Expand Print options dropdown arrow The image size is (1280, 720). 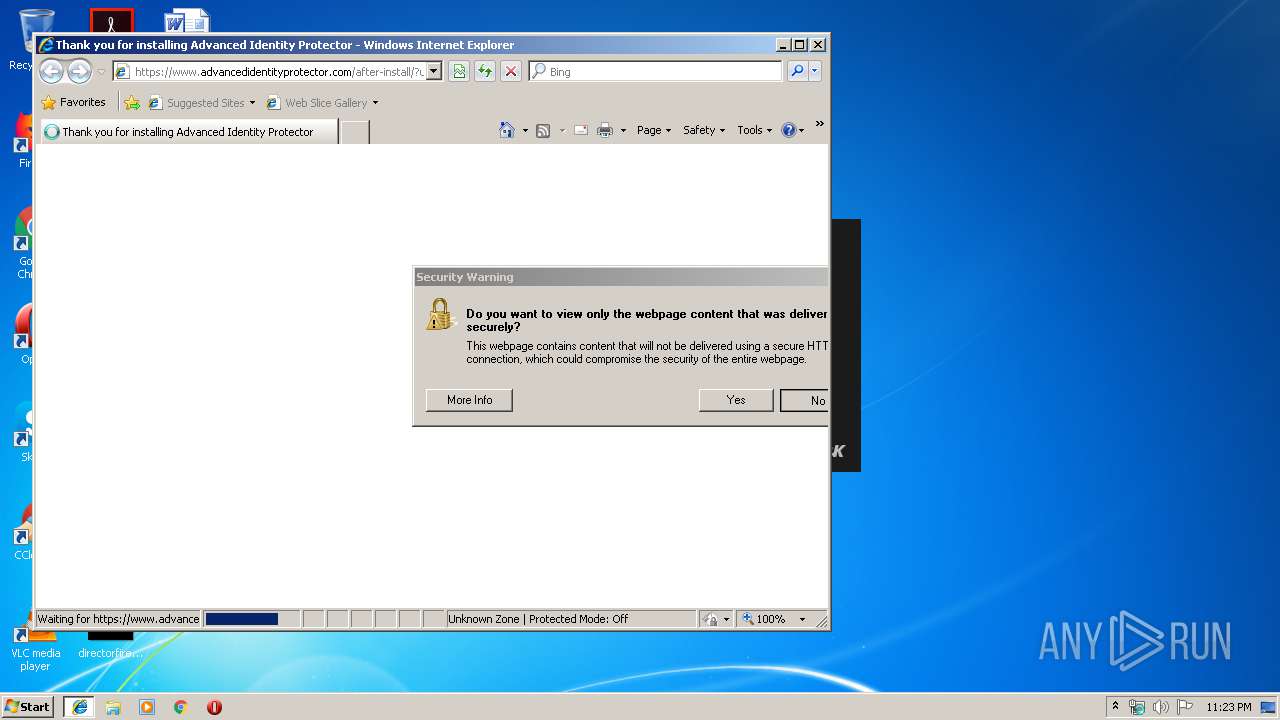[x=623, y=130]
